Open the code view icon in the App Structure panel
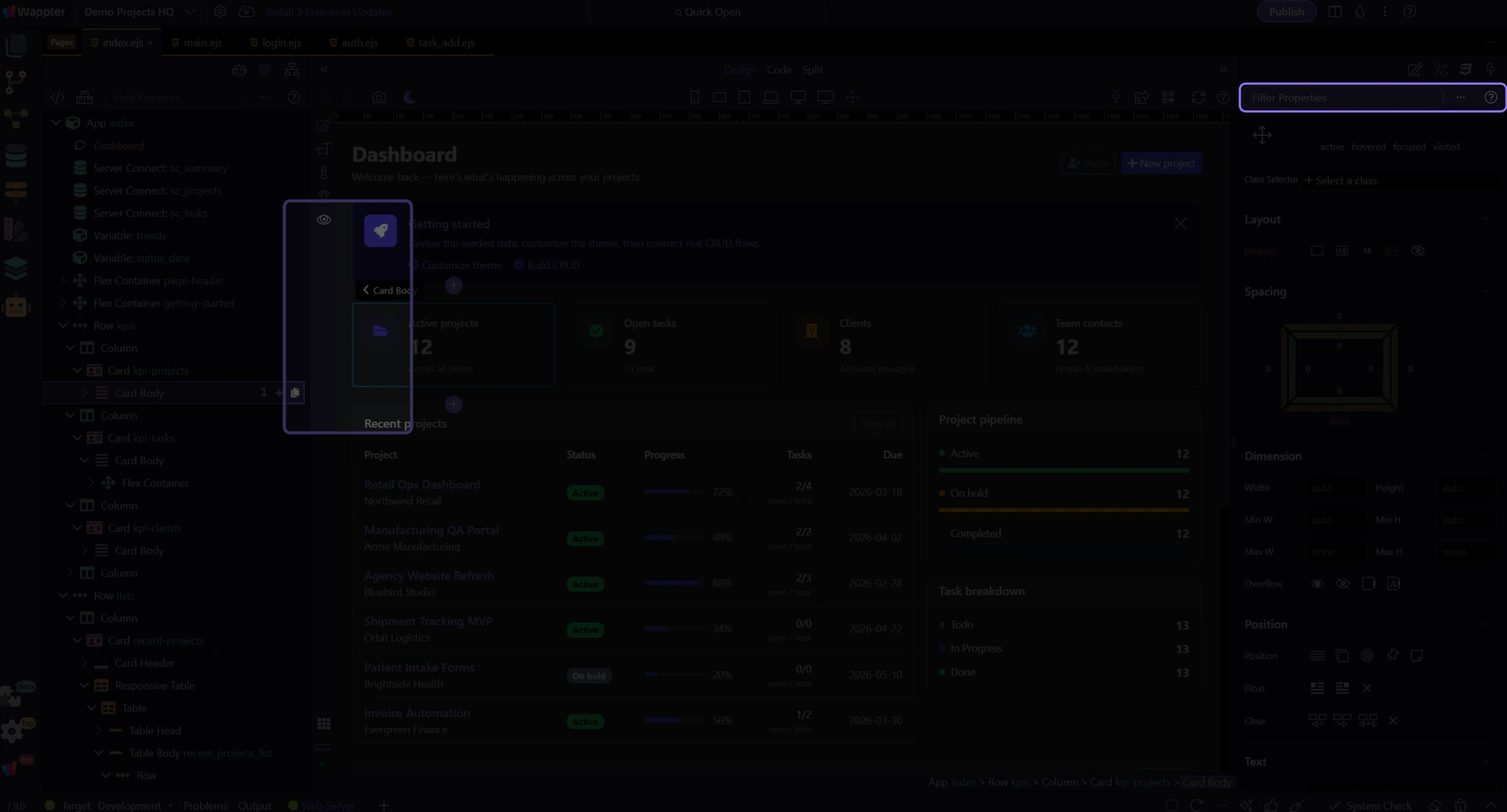 pos(57,98)
